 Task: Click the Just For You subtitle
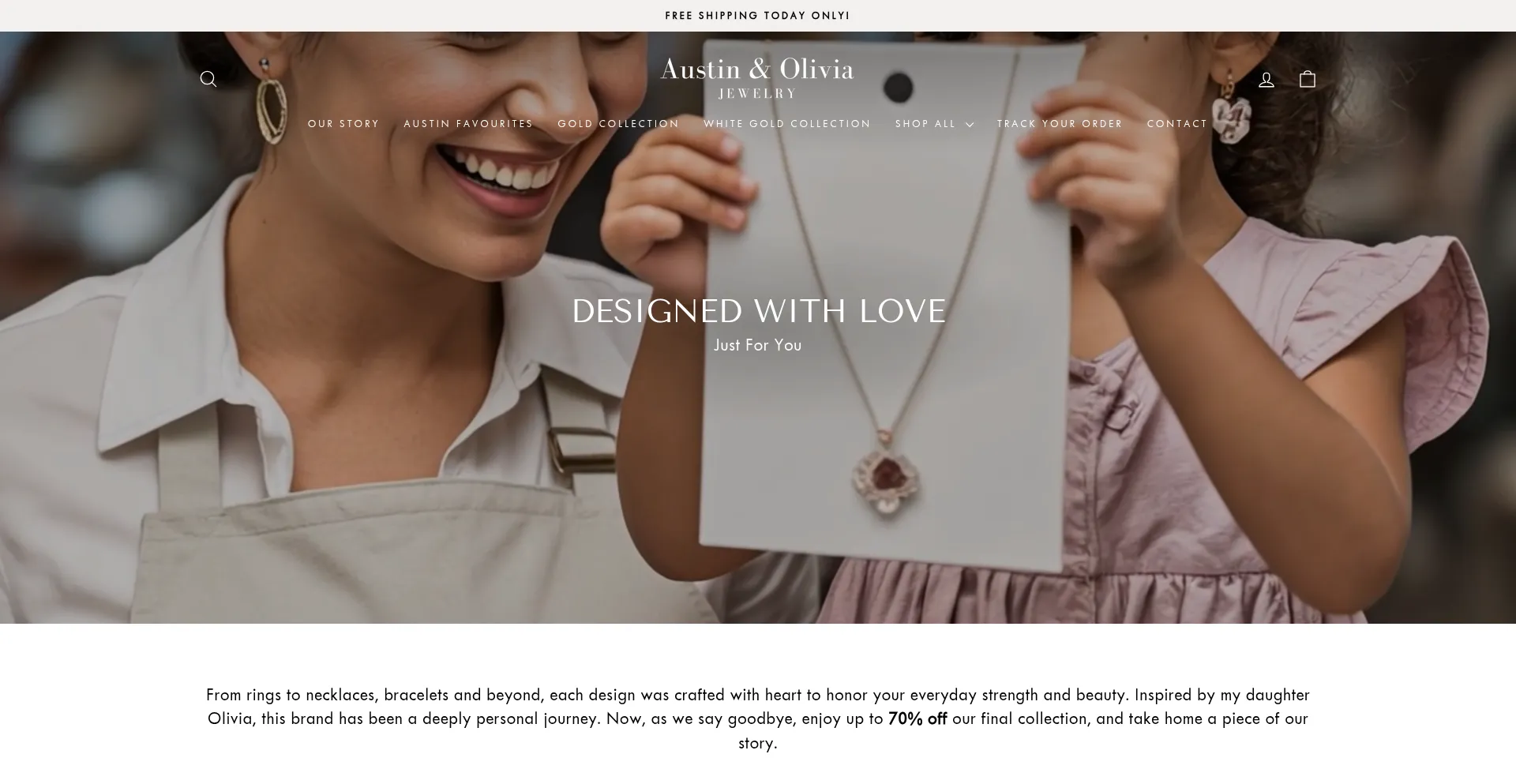[x=758, y=345]
